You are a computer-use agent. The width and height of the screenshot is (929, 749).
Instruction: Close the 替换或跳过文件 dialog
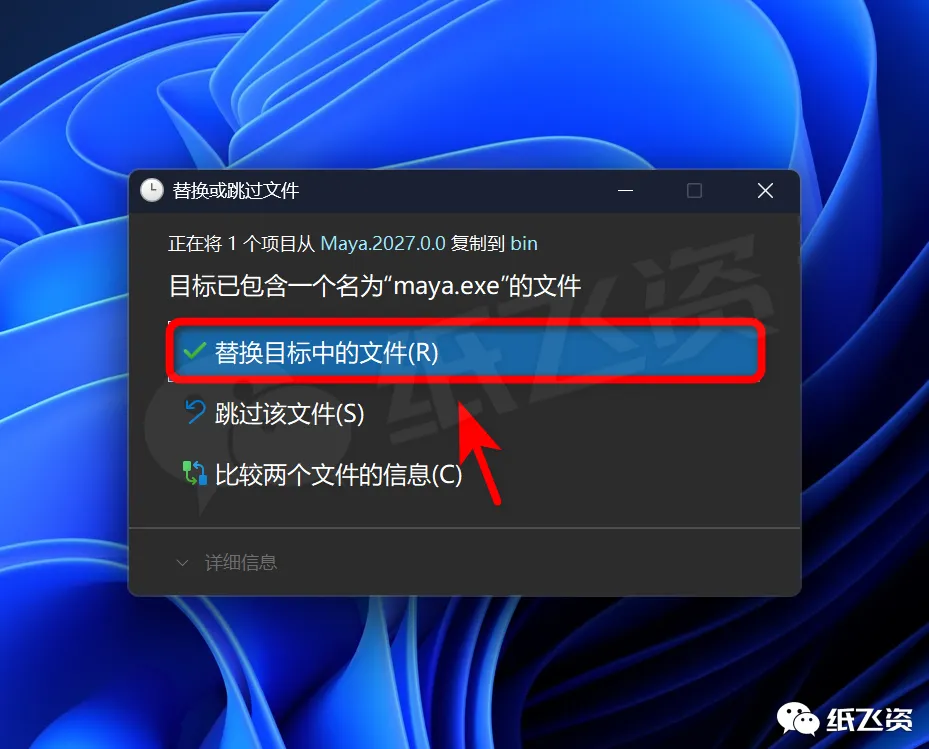click(x=765, y=191)
